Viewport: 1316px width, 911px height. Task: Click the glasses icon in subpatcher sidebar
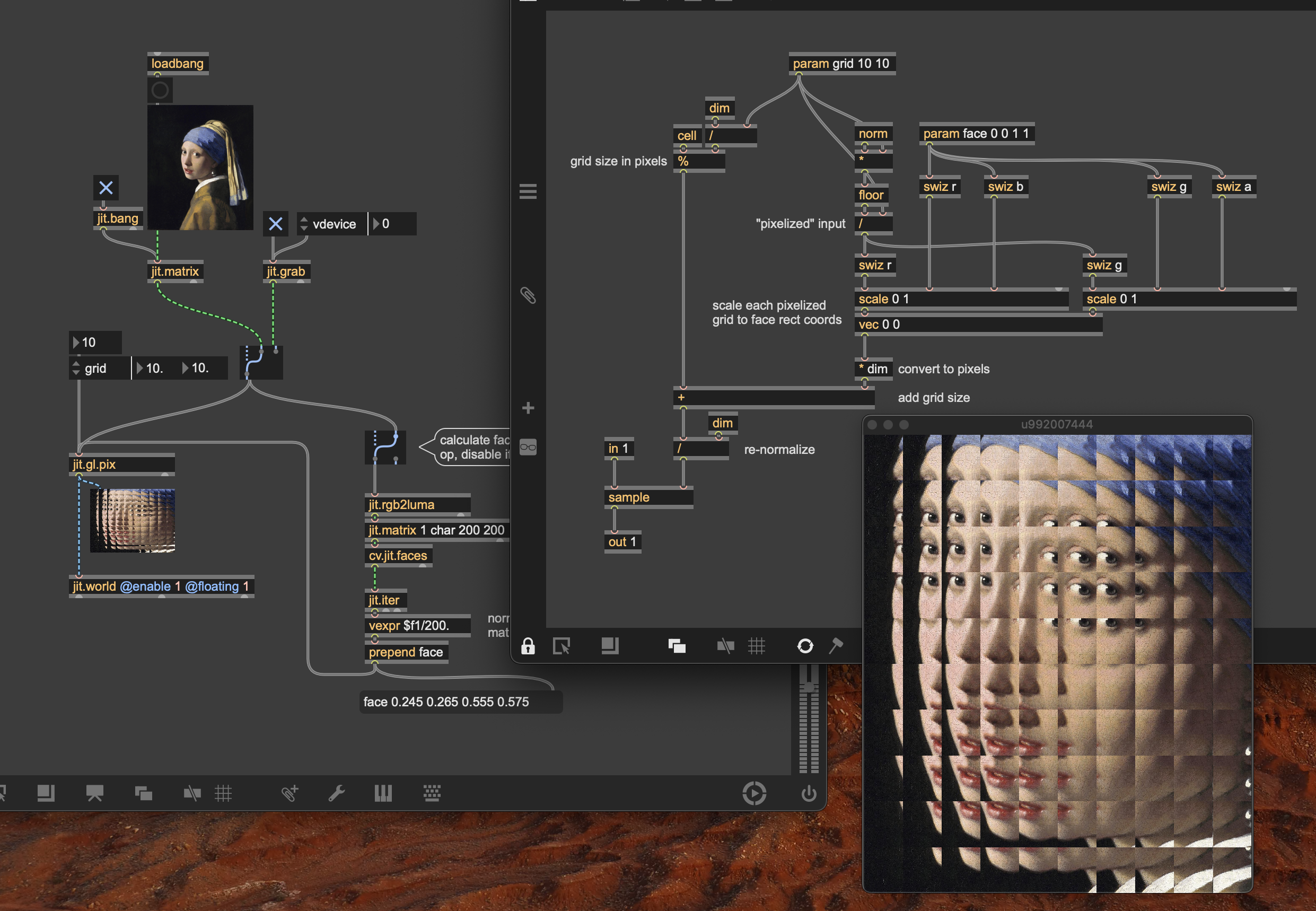coord(528,447)
